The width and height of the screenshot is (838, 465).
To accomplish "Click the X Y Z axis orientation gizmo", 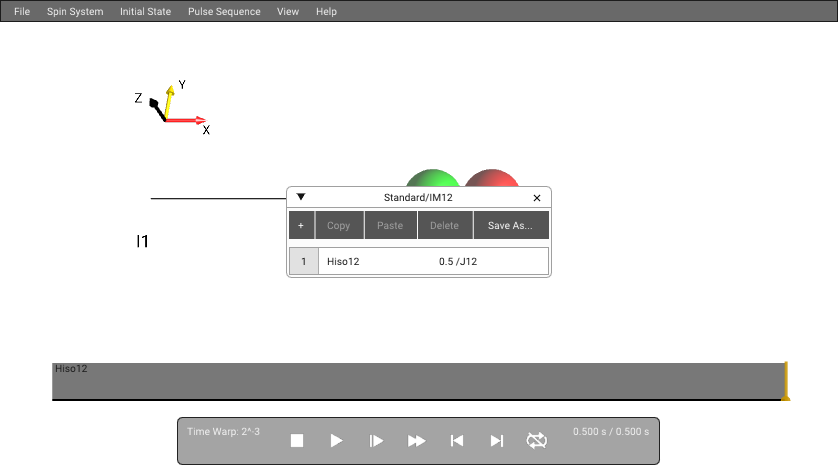I will coord(172,107).
